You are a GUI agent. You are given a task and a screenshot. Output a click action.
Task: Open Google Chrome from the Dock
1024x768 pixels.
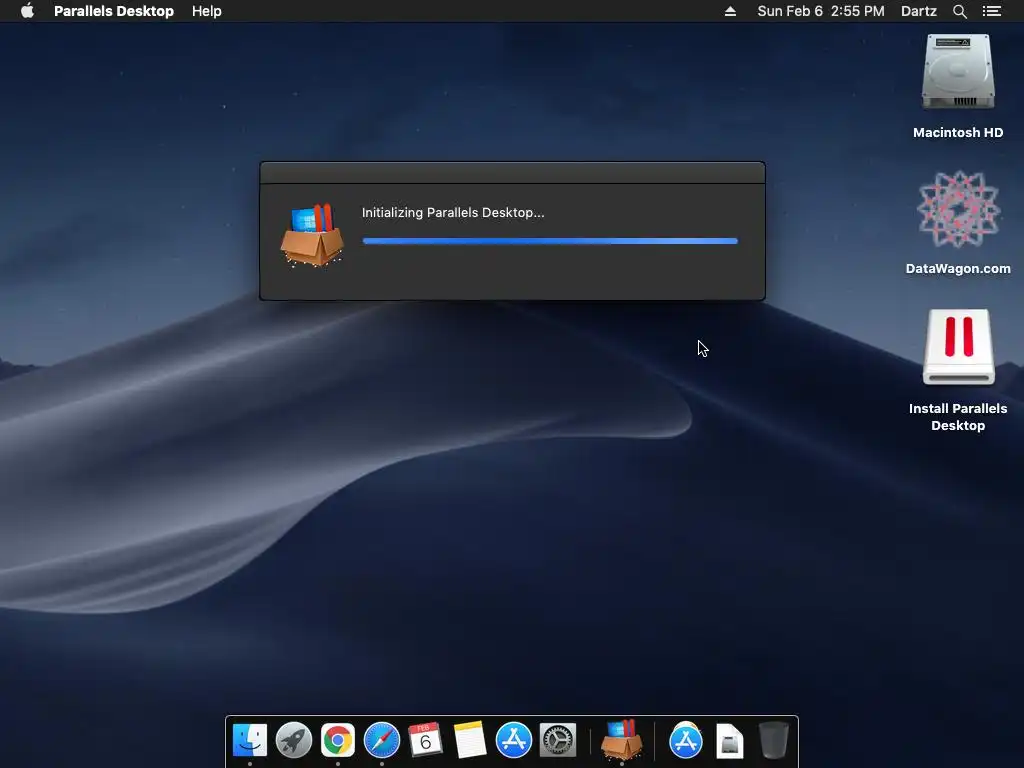pyautogui.click(x=338, y=741)
